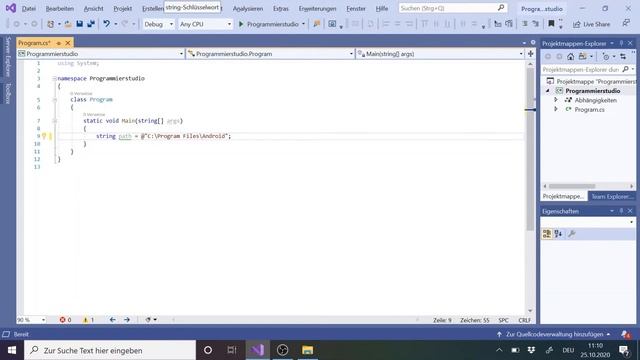Screen dimensions: 640x360
Task: Click the New Project toolbar icon
Action: 50,24
